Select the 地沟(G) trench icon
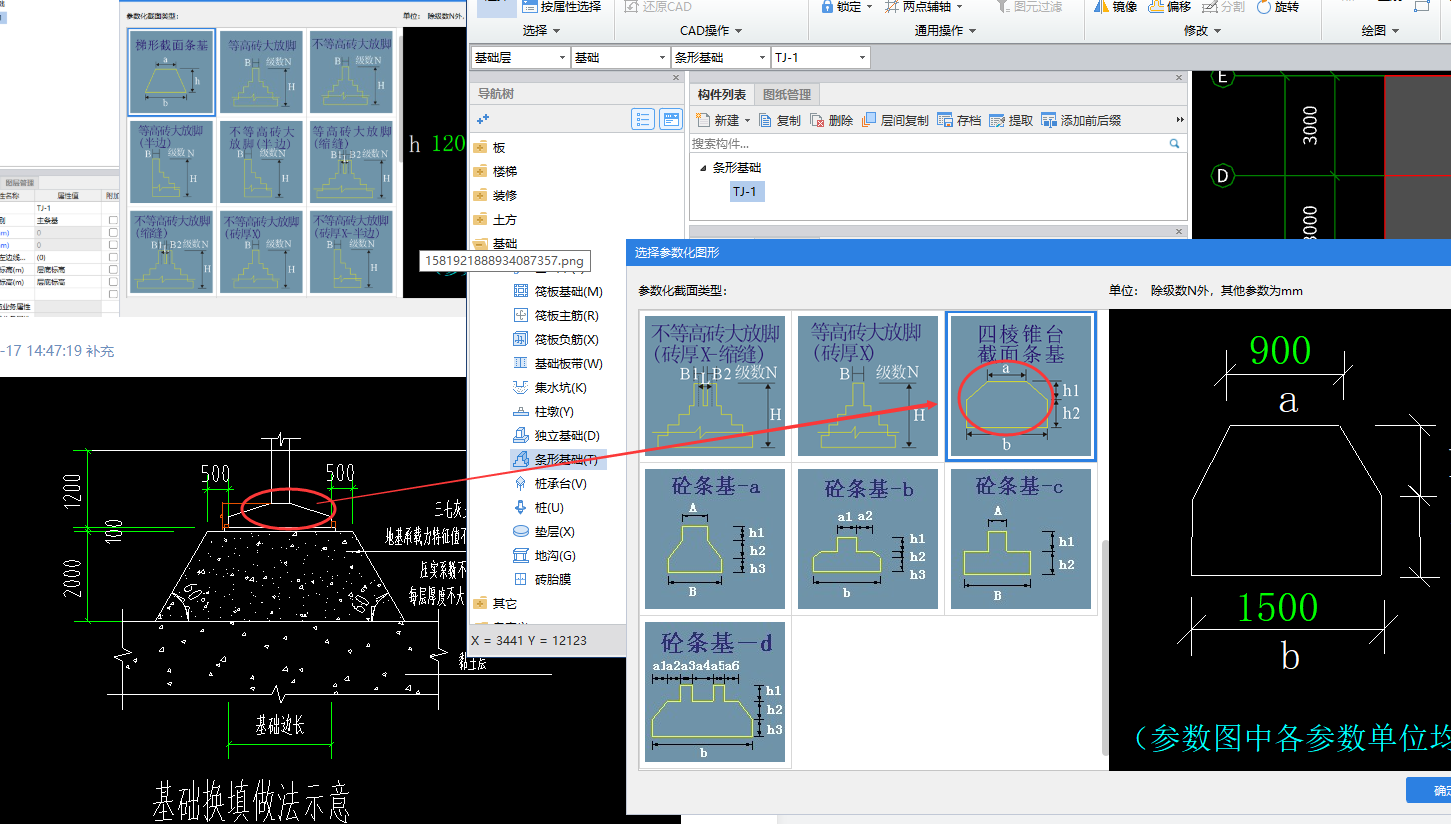This screenshot has width=1451, height=824. pyautogui.click(x=520, y=555)
